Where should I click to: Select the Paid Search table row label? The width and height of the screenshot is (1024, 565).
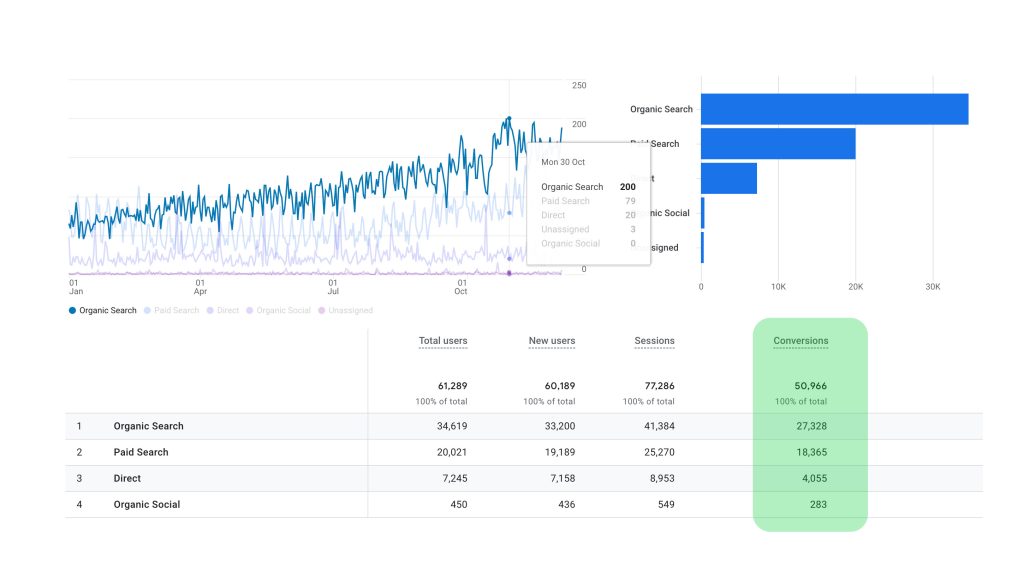click(x=141, y=452)
